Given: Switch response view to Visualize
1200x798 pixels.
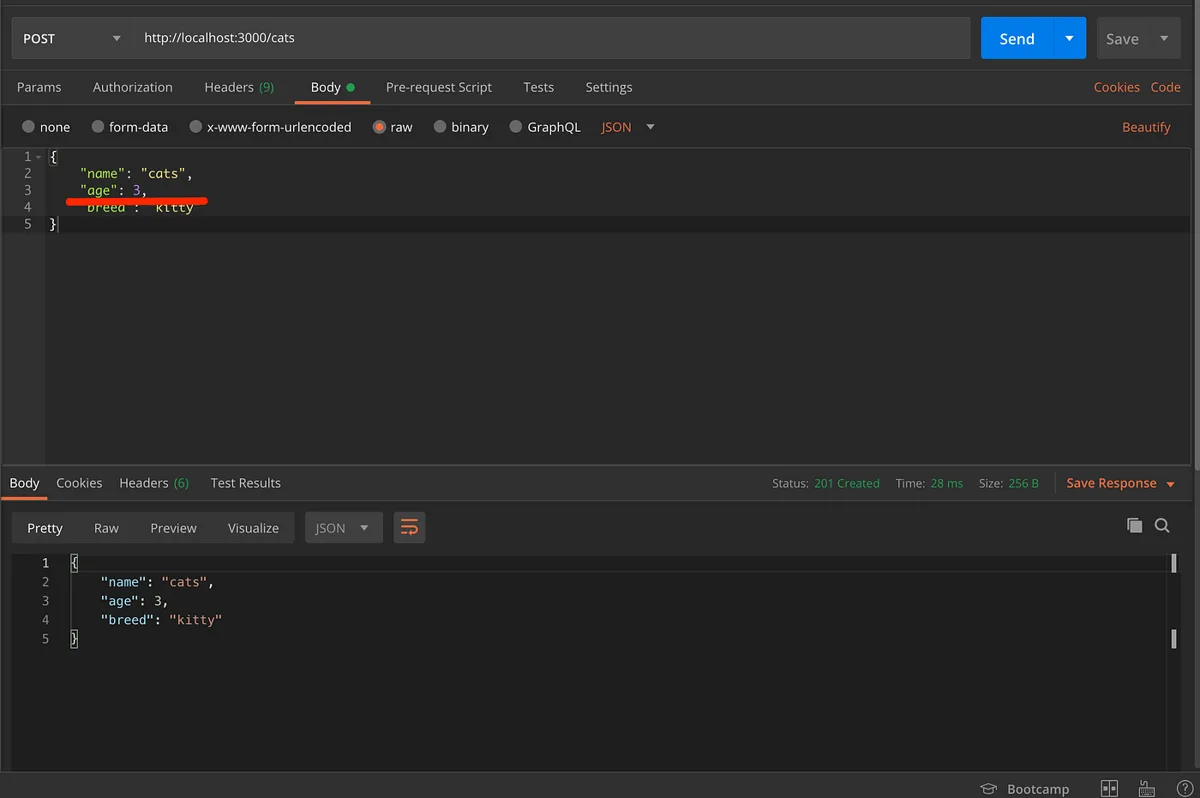Looking at the screenshot, I should (253, 527).
